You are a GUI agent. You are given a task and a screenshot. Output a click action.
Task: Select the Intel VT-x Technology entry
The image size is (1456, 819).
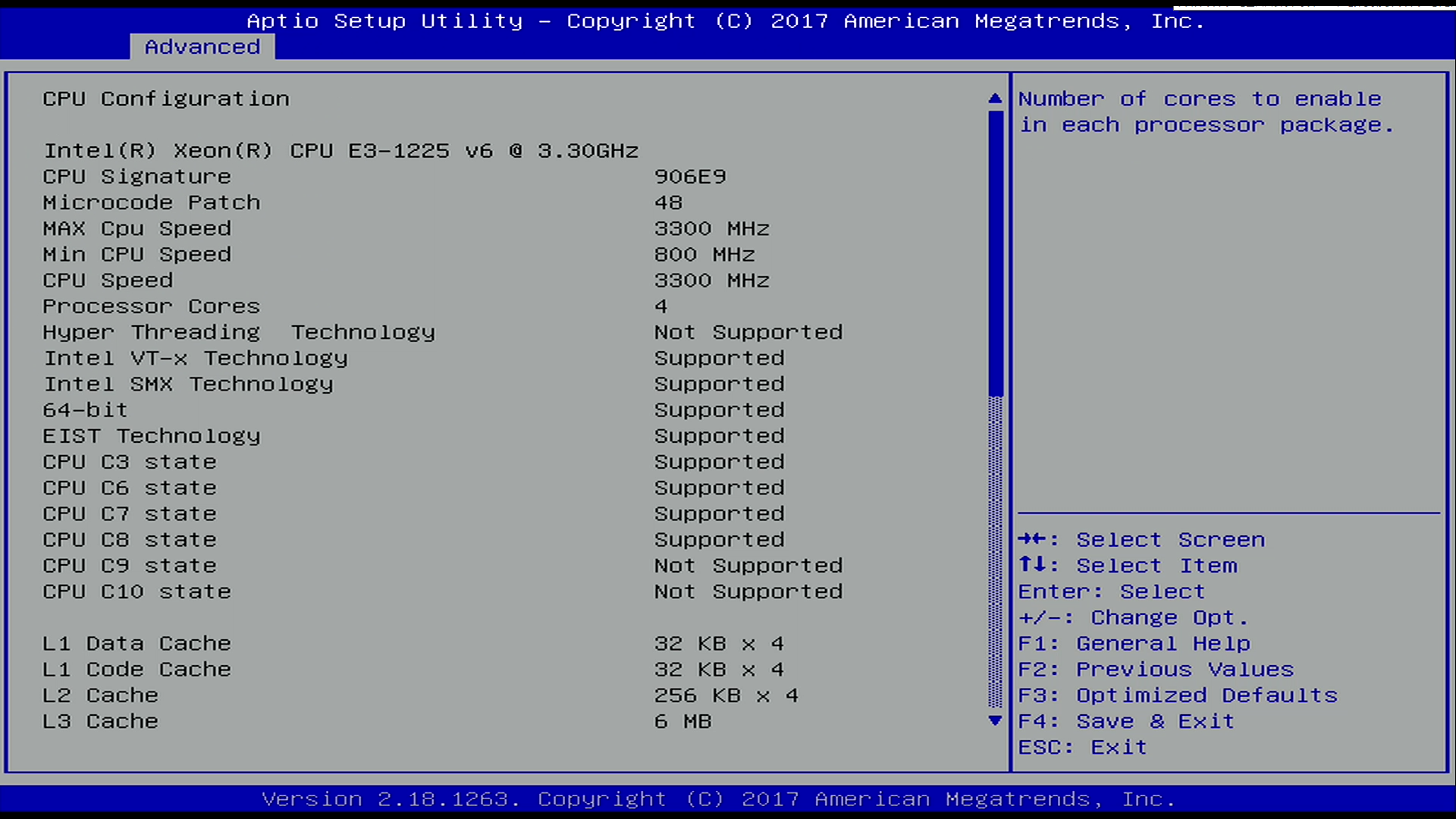coord(196,358)
